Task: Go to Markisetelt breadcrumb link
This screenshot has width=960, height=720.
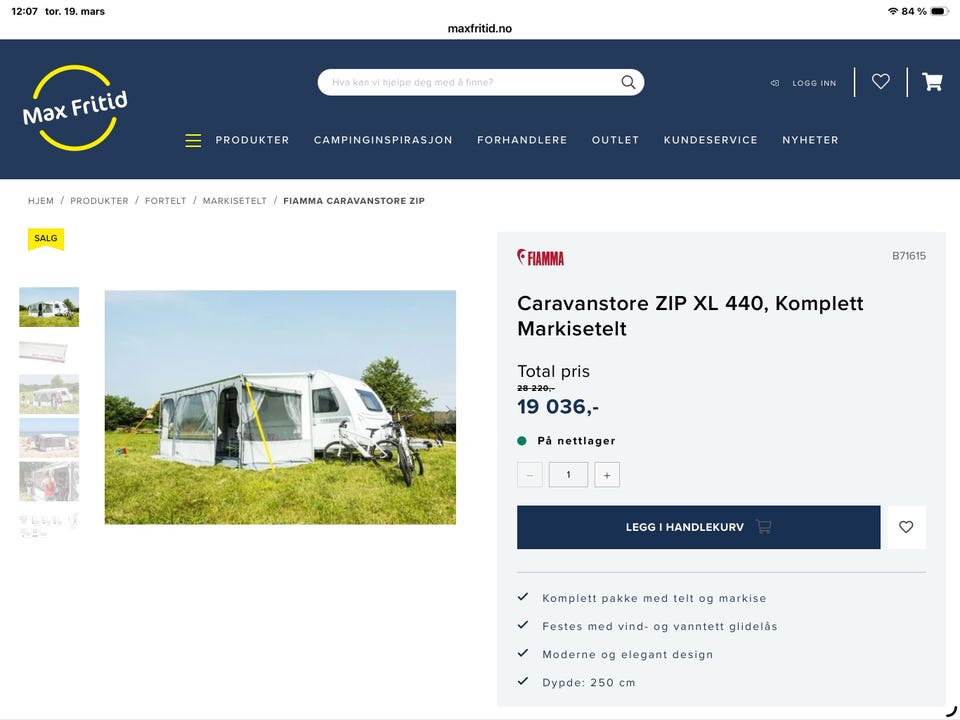Action: click(234, 201)
